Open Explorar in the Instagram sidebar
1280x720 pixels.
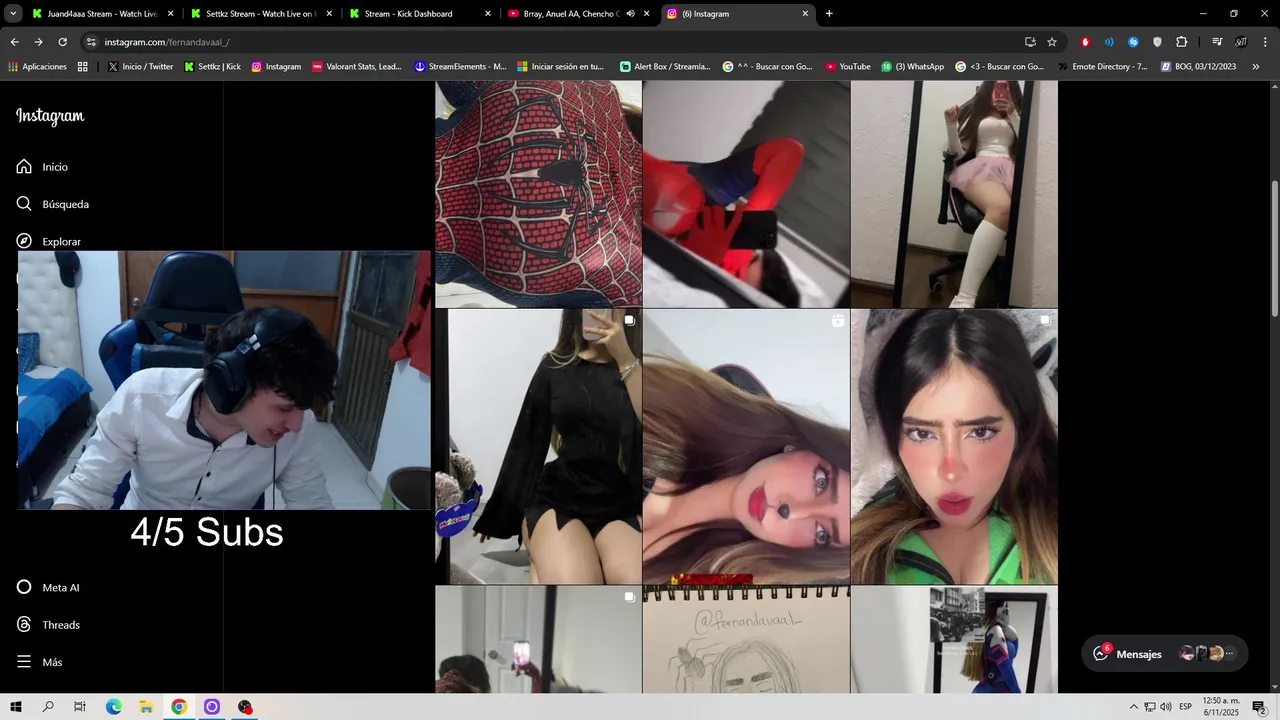[x=48, y=241]
